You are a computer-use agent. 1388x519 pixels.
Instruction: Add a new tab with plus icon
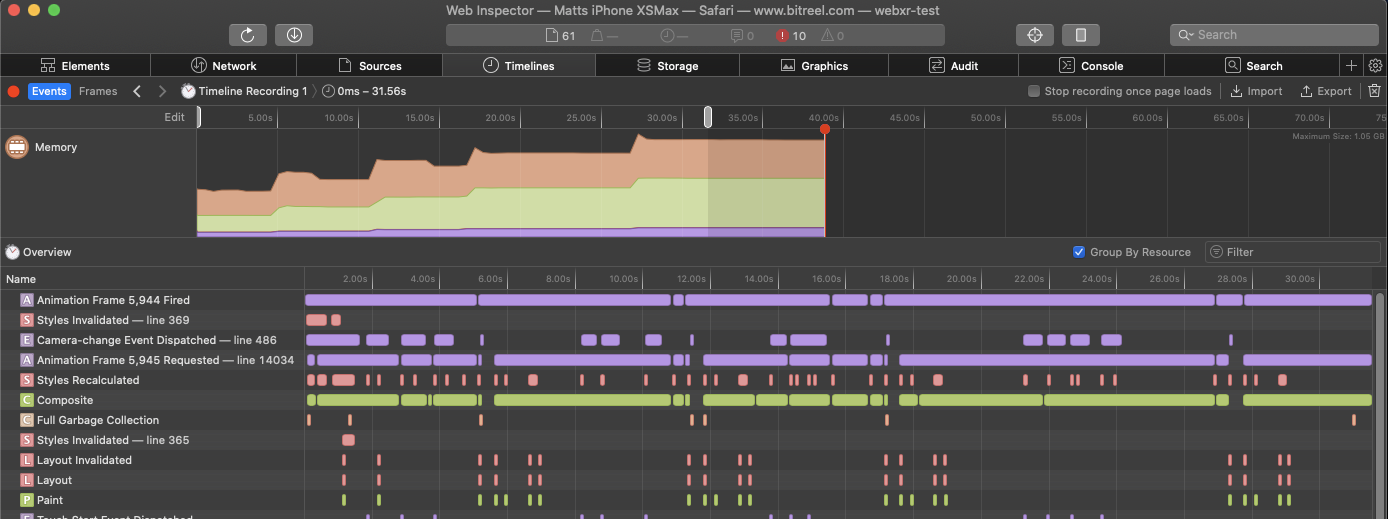(1351, 66)
